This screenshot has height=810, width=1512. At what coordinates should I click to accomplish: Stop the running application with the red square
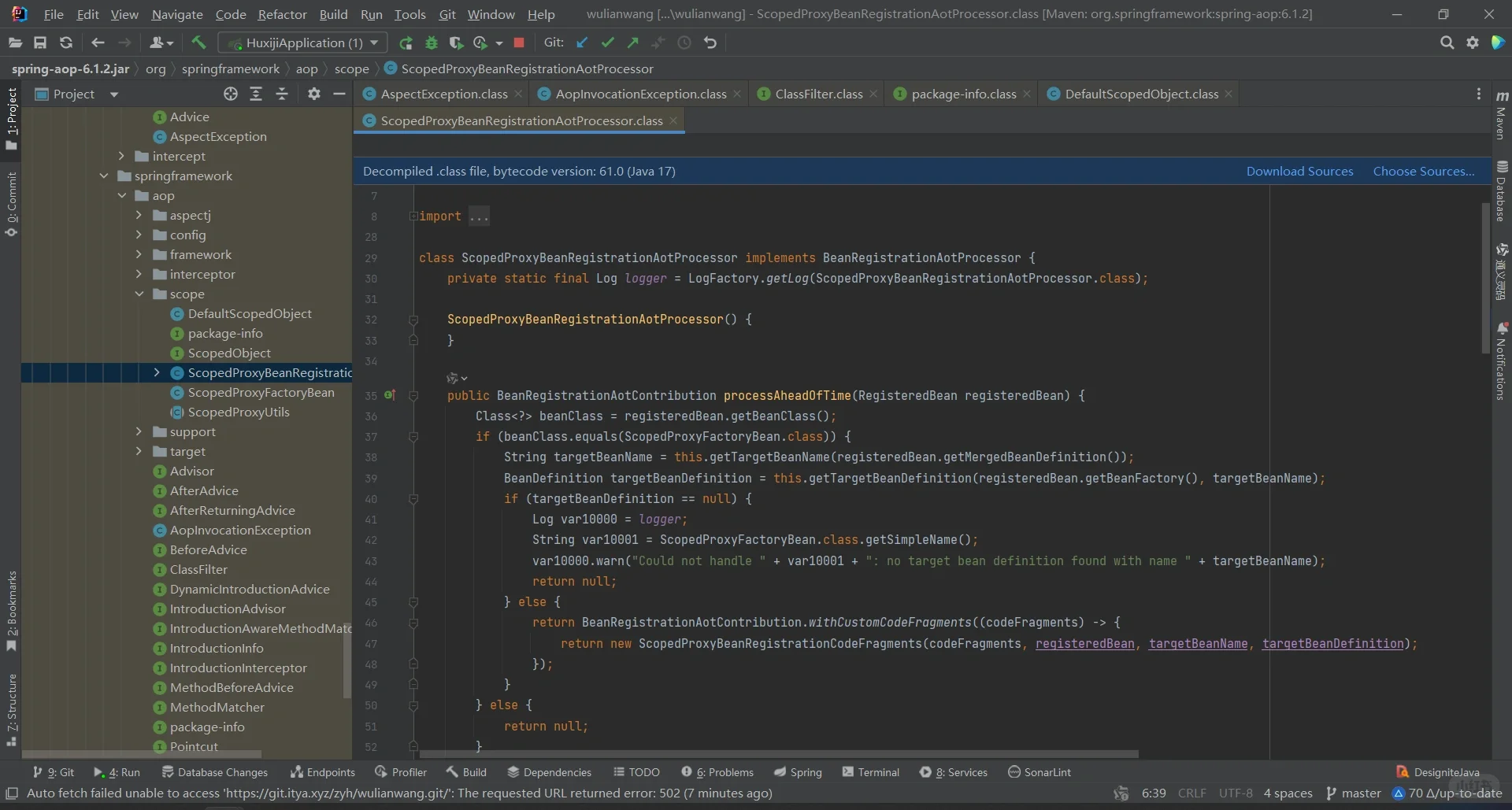point(519,43)
